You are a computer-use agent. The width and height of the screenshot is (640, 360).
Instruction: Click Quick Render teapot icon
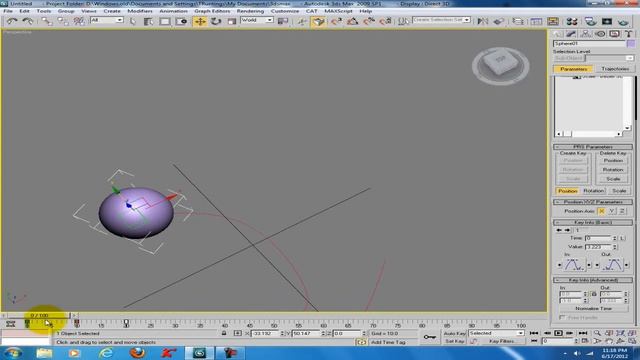(x=623, y=21)
